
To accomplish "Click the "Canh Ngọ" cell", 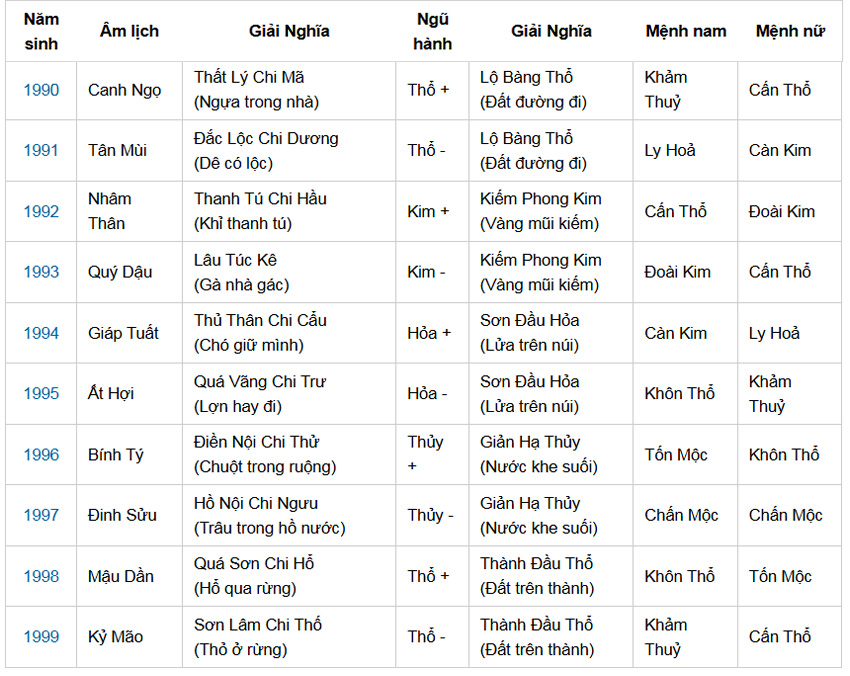I will tap(125, 90).
